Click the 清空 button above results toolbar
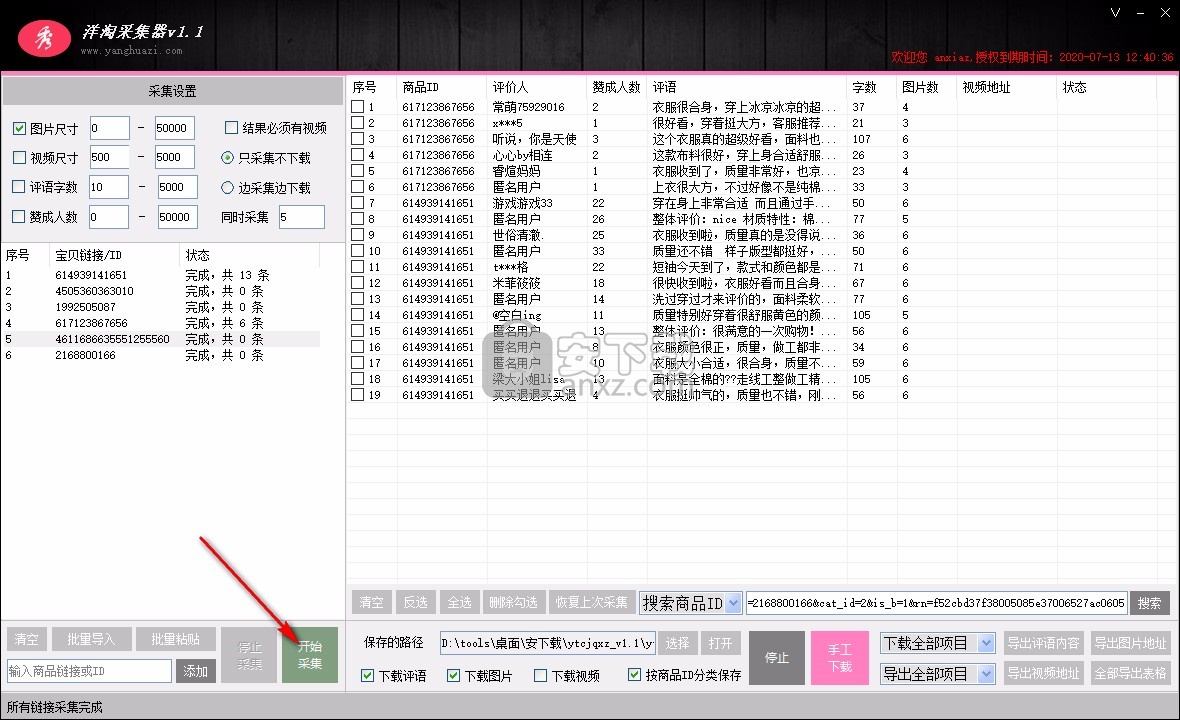1180x720 pixels. (371, 603)
